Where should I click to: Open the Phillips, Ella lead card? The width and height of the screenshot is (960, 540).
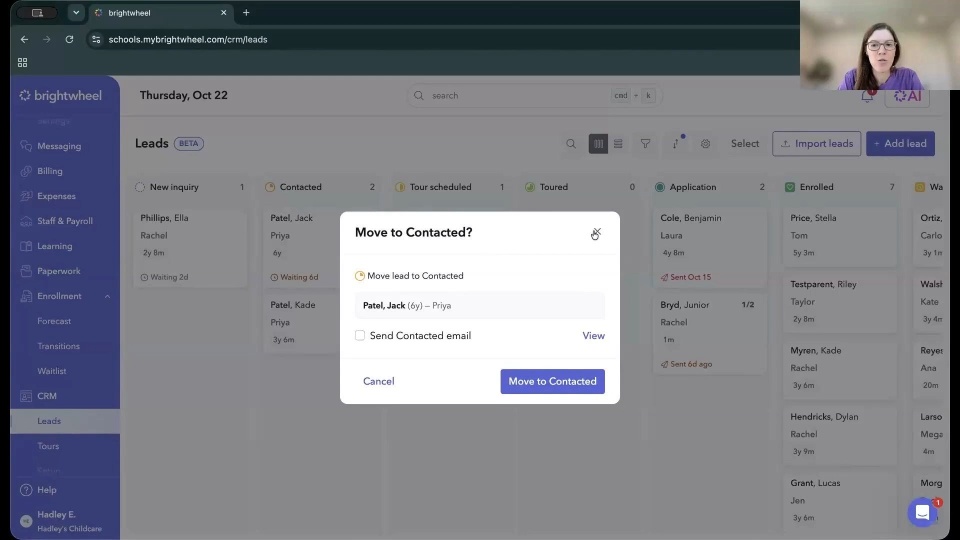[x=190, y=247]
